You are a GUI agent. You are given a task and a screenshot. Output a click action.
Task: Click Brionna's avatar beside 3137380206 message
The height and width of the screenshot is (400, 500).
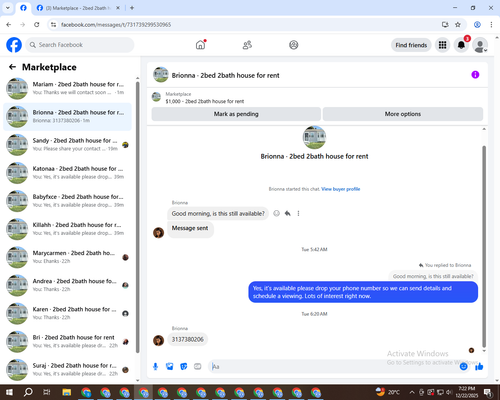pos(158,340)
